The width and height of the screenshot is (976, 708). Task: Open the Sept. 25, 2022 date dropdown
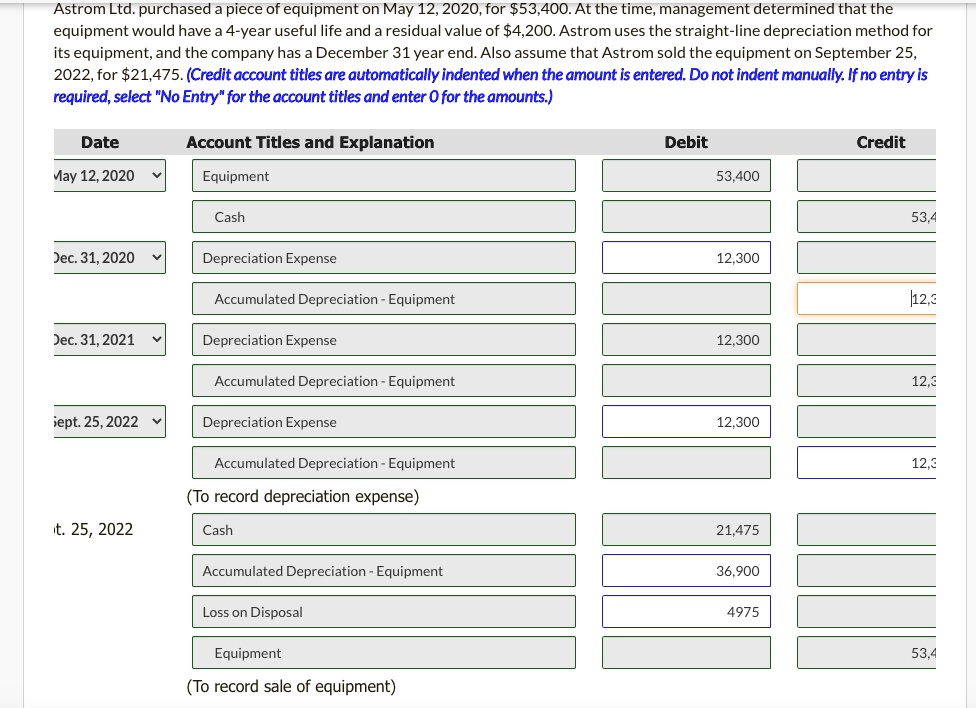[110, 422]
